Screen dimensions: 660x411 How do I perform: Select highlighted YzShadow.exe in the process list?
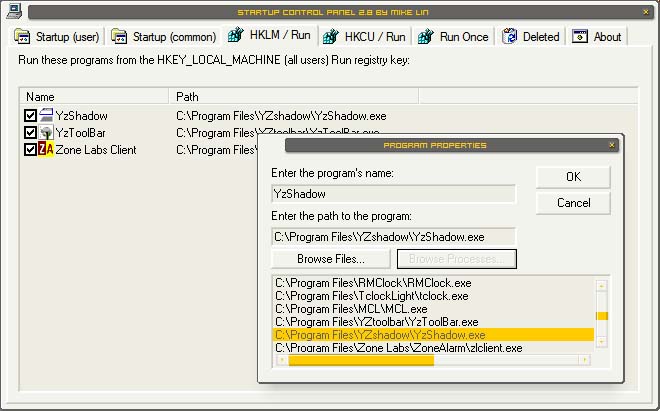[433, 335]
